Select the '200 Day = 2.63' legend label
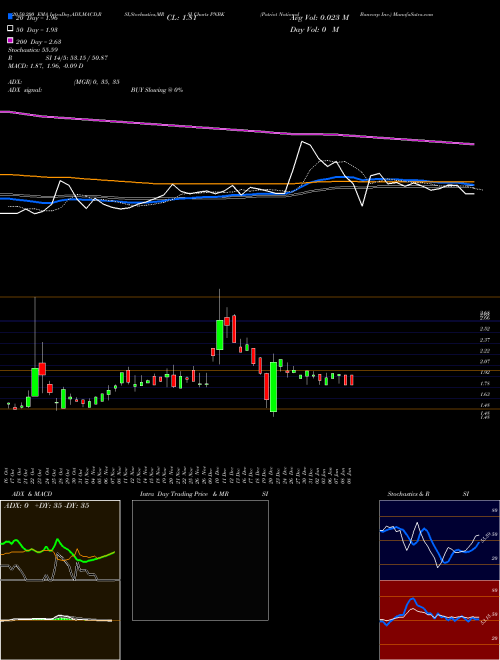500x660 pixels. 38,42
